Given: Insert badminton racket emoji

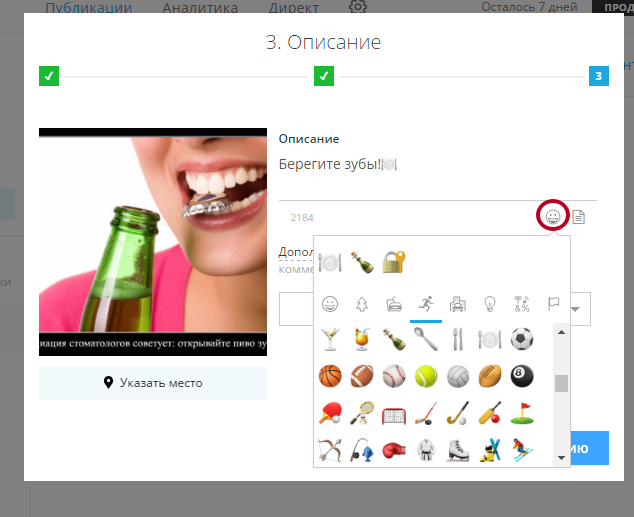Looking at the screenshot, I should pyautogui.click(x=362, y=413).
